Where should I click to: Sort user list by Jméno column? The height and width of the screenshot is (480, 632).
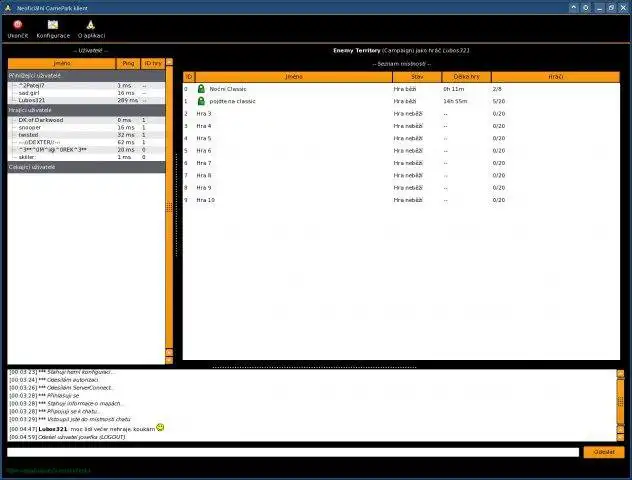62,63
